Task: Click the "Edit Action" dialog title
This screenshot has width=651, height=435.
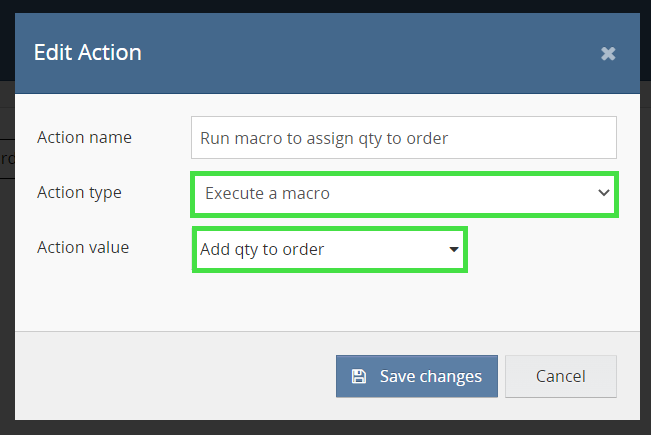Action: coord(88,52)
